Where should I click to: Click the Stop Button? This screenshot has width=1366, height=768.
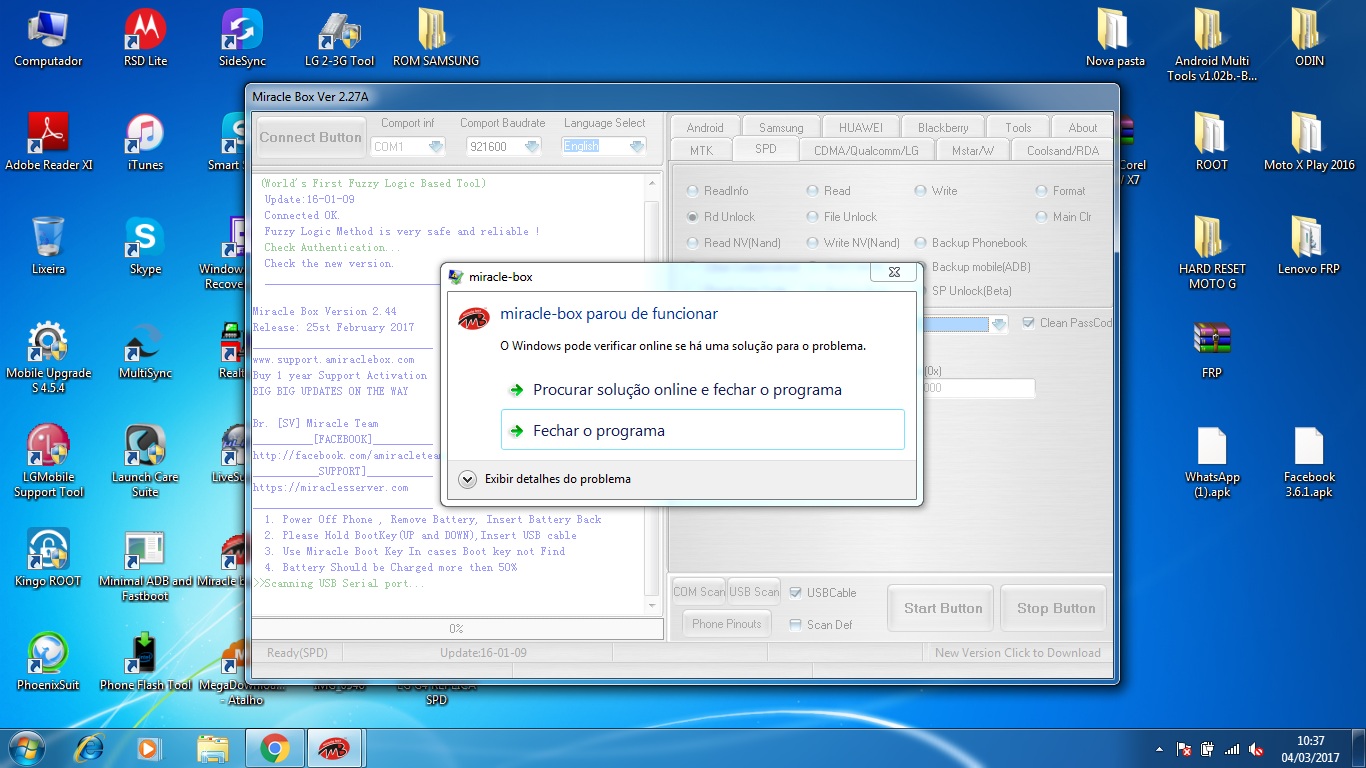pos(1056,608)
